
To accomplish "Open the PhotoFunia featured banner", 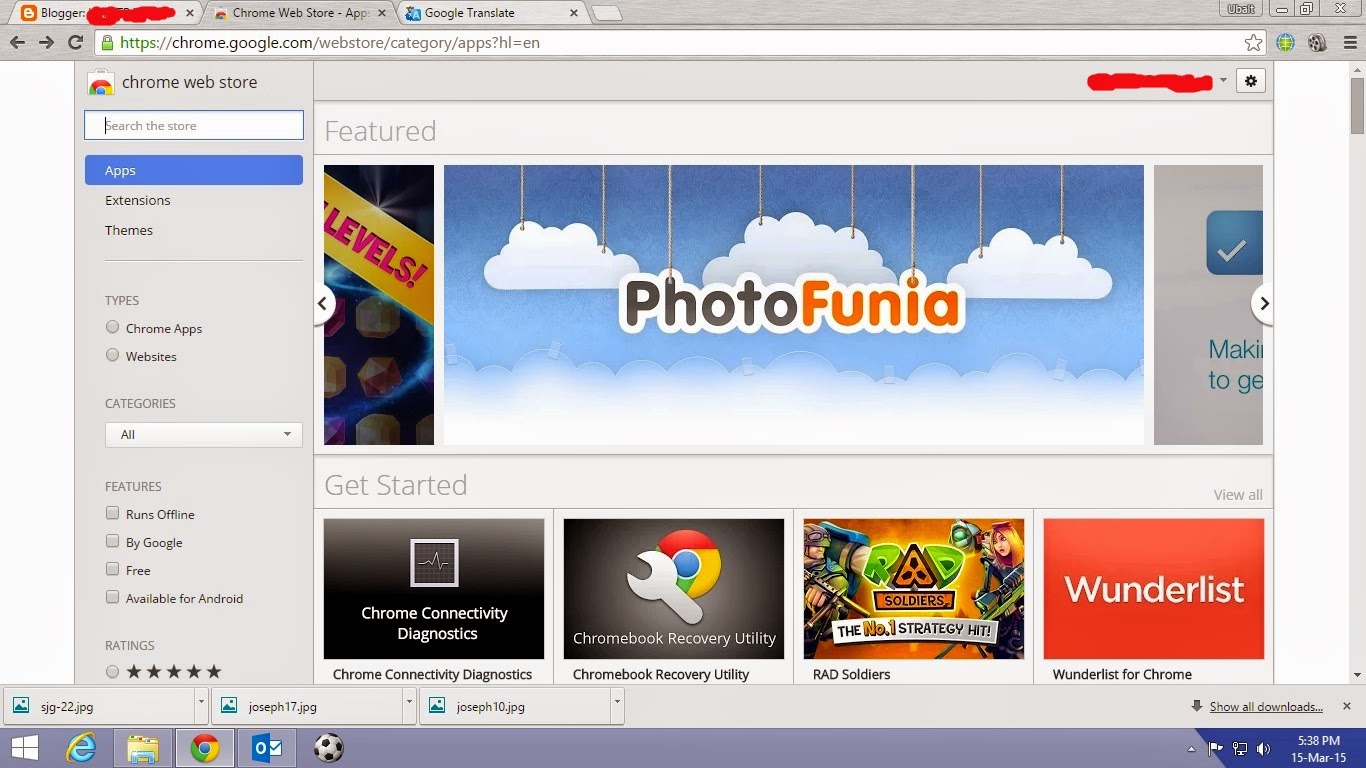I will 793,304.
